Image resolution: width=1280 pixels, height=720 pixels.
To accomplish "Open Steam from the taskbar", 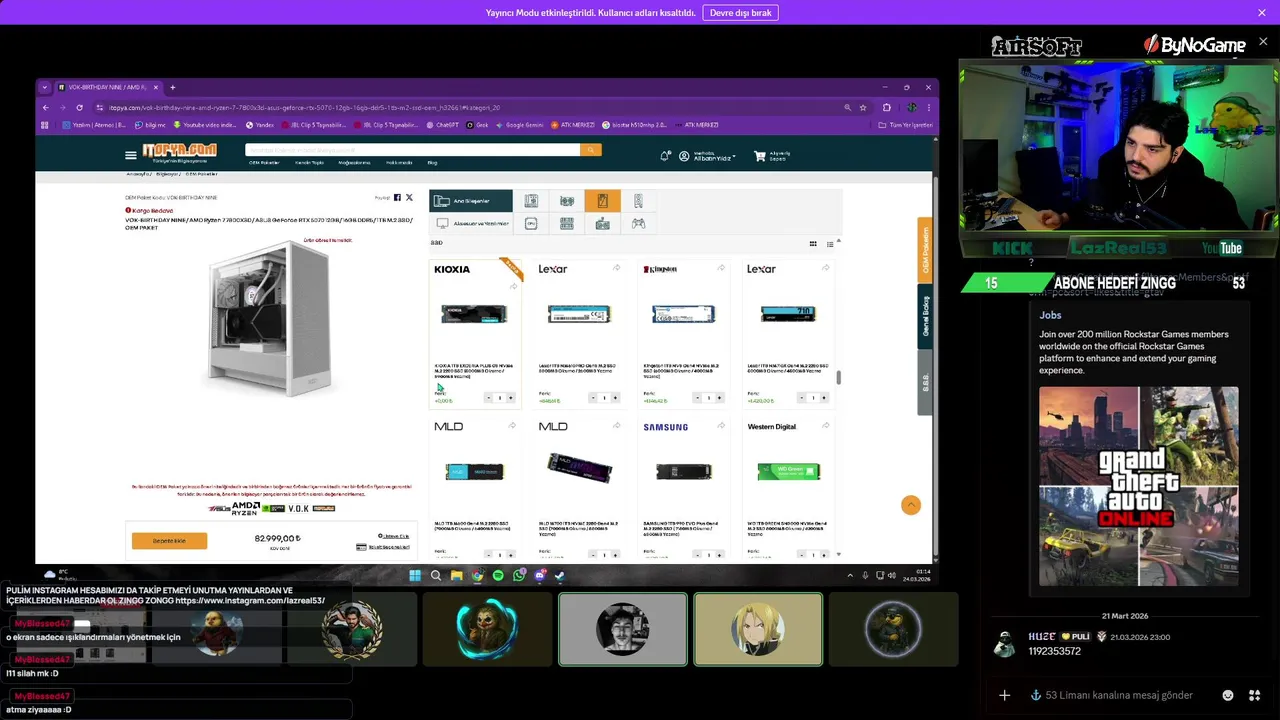I will pyautogui.click(x=560, y=575).
